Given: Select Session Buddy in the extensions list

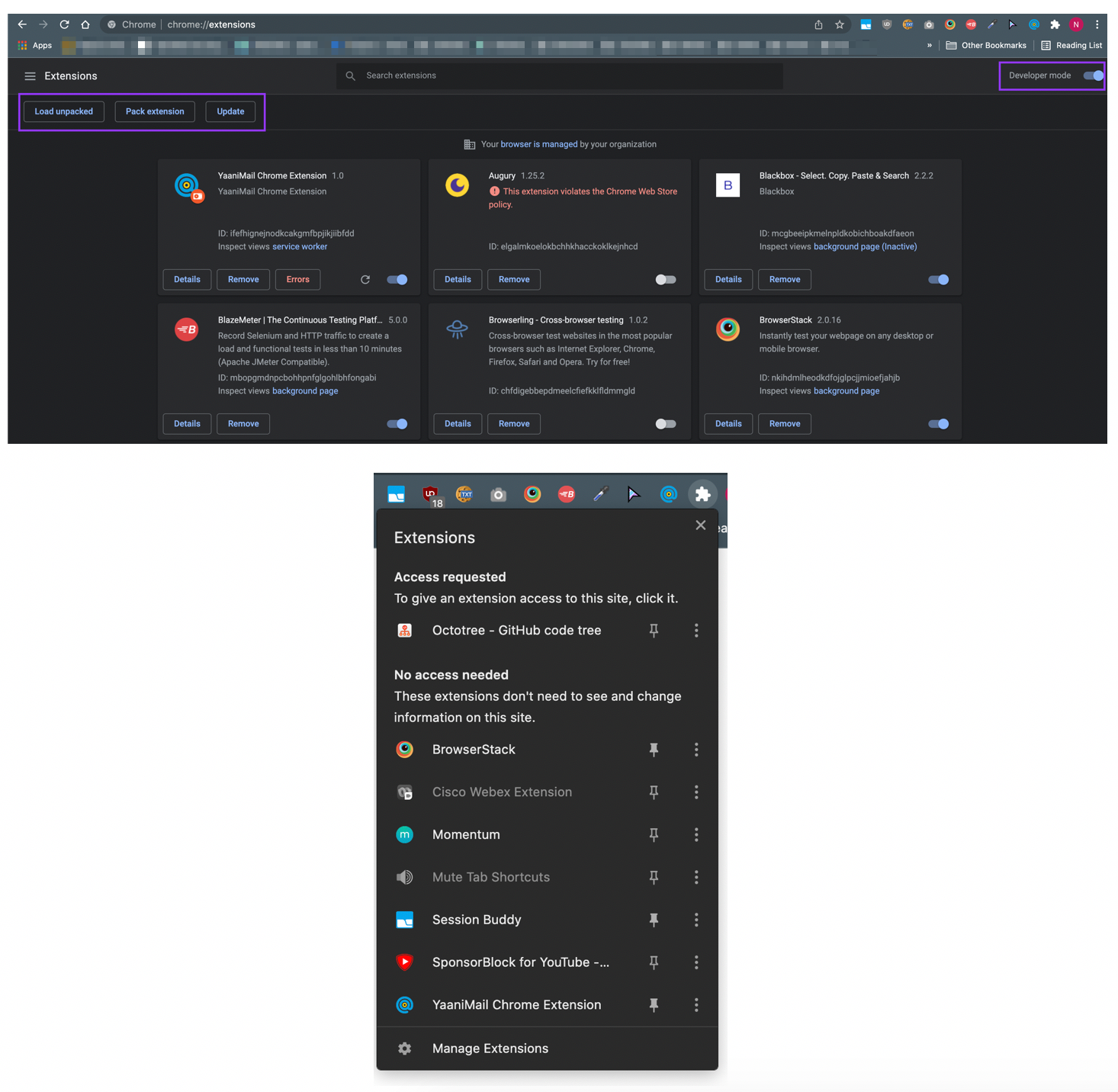Looking at the screenshot, I should coord(477,920).
